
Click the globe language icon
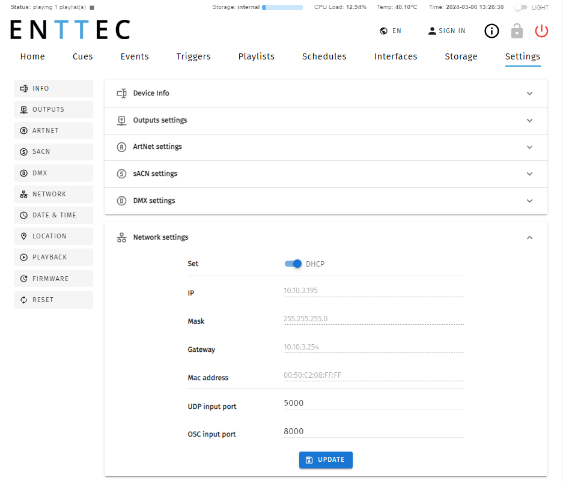pos(383,31)
